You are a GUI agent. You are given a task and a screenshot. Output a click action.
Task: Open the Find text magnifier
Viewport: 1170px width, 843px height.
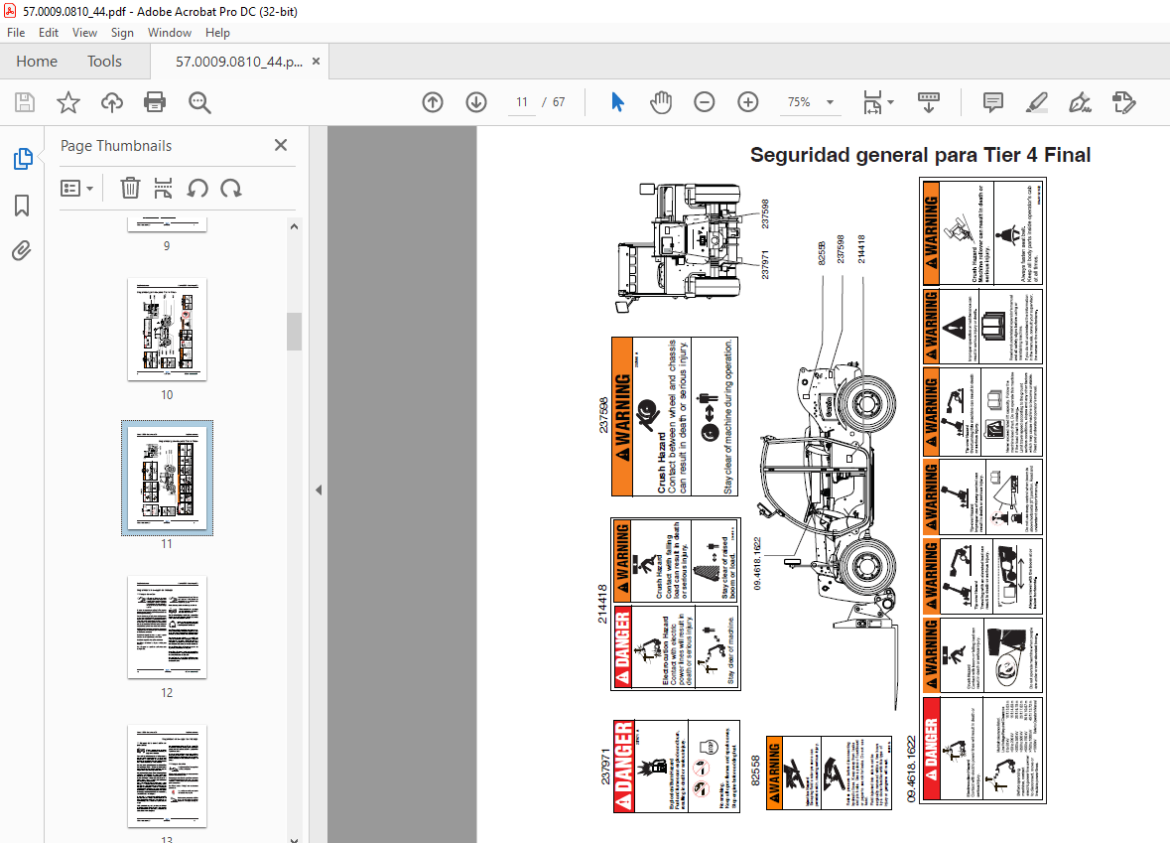tap(199, 102)
